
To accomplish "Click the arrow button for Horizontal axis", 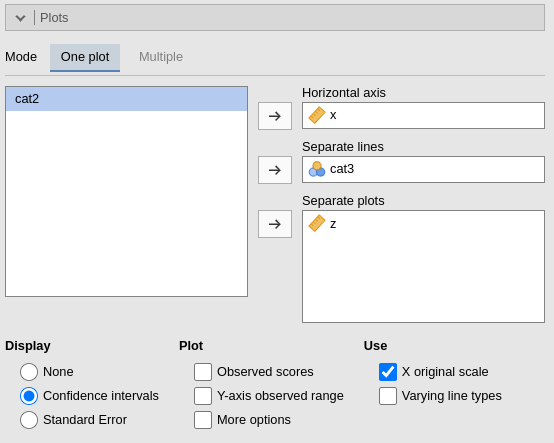I will (x=275, y=116).
